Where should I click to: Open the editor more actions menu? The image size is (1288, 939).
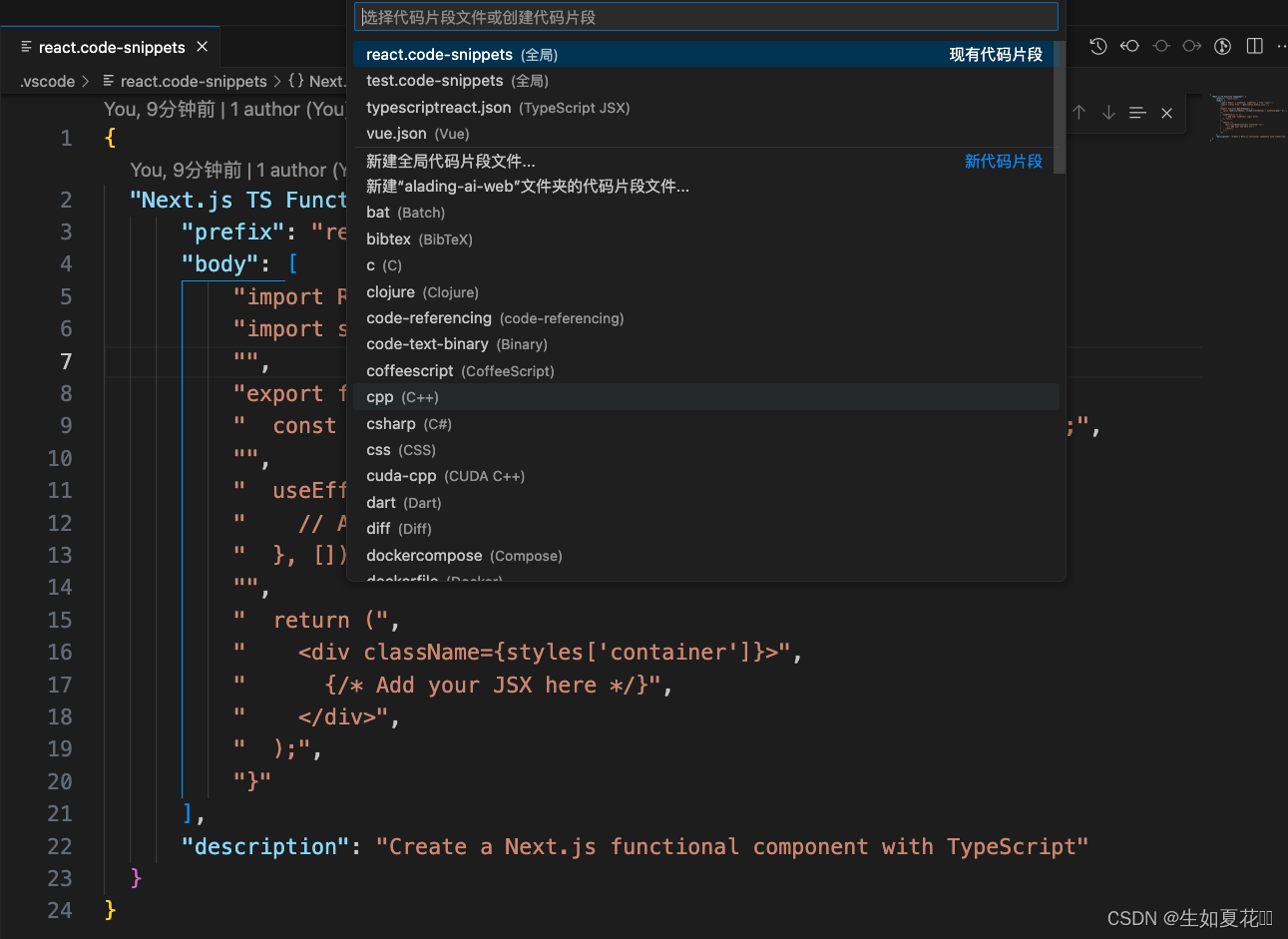[1281, 46]
